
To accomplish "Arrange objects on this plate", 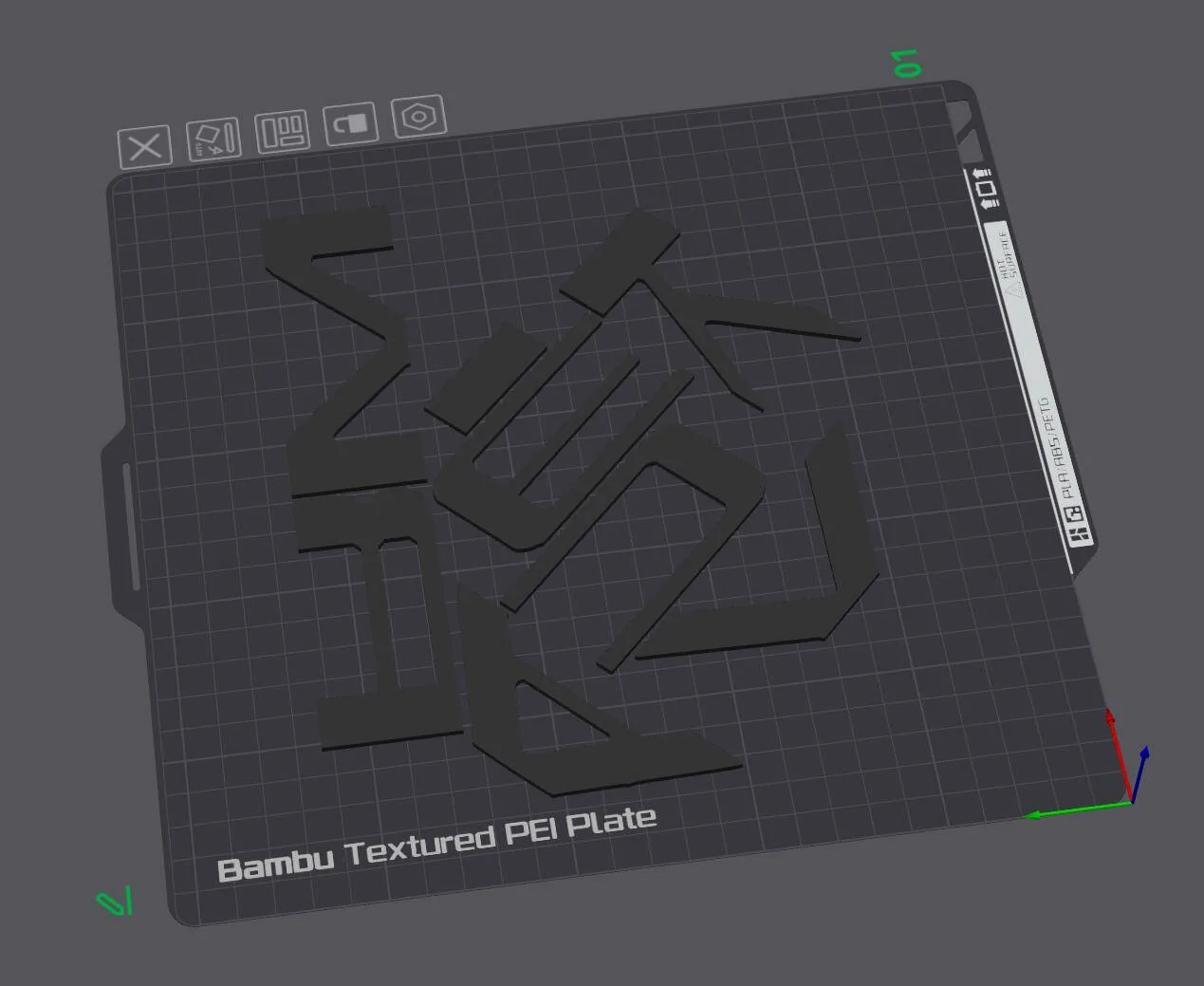I will pos(282,131).
